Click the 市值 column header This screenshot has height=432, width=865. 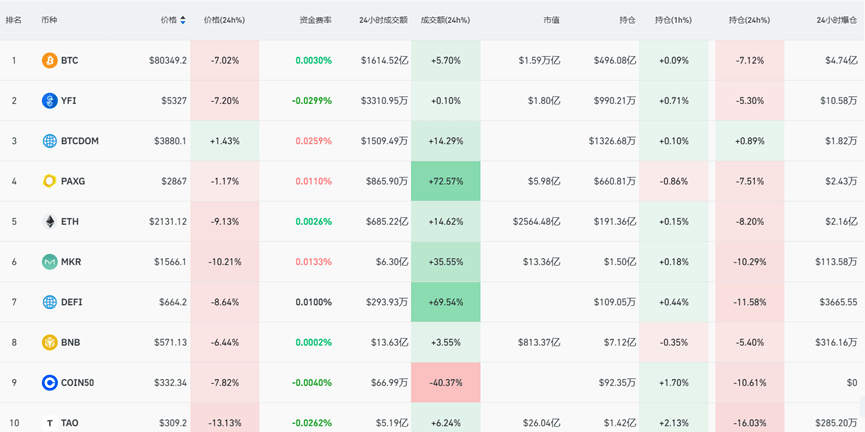coord(551,20)
